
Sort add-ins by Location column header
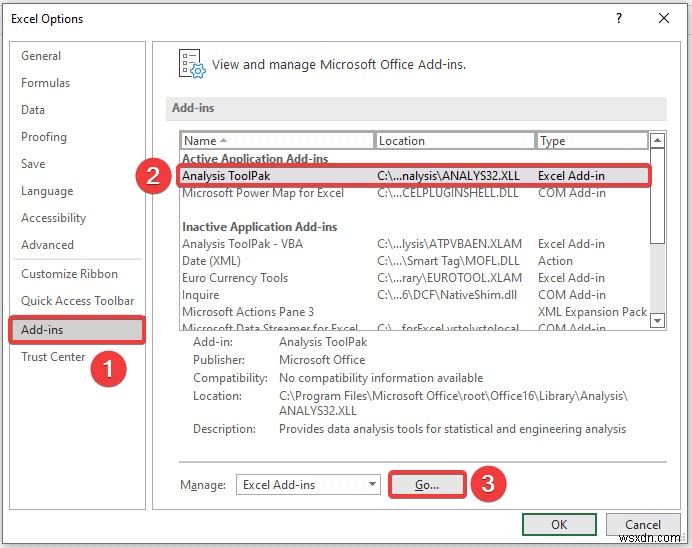coord(455,141)
